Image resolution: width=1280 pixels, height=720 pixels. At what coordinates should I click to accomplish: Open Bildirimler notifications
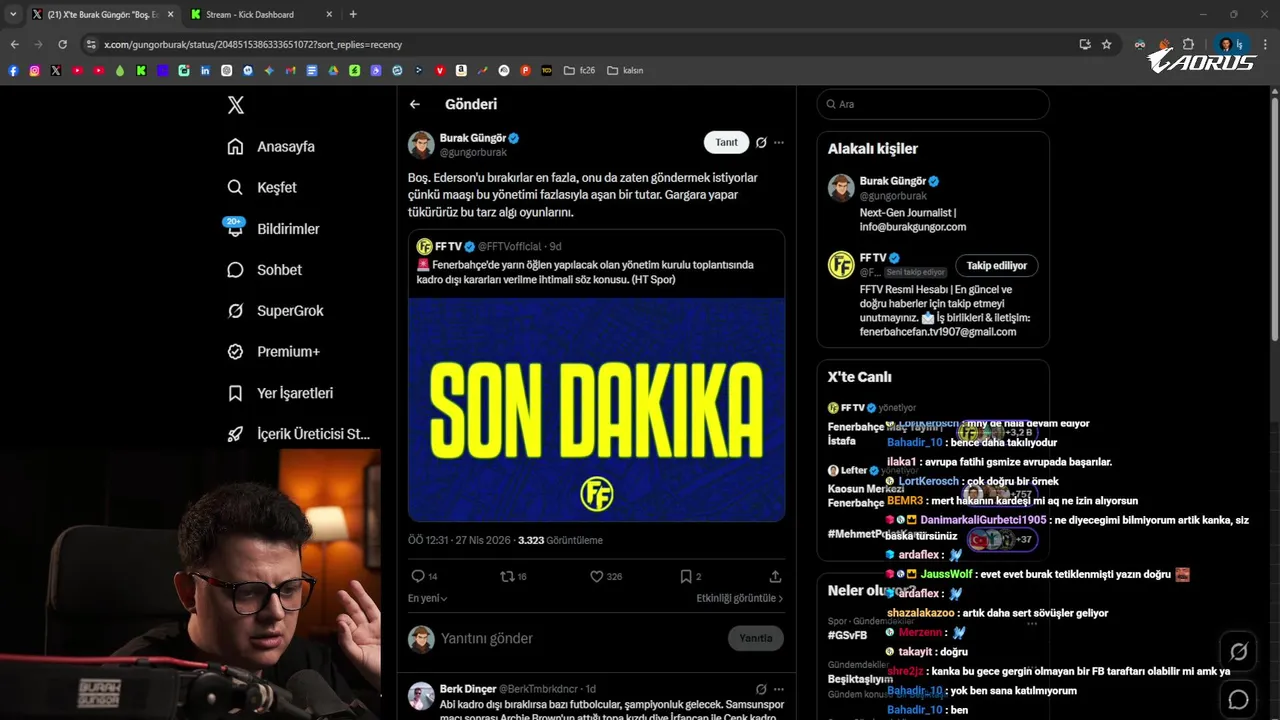pos(273,228)
